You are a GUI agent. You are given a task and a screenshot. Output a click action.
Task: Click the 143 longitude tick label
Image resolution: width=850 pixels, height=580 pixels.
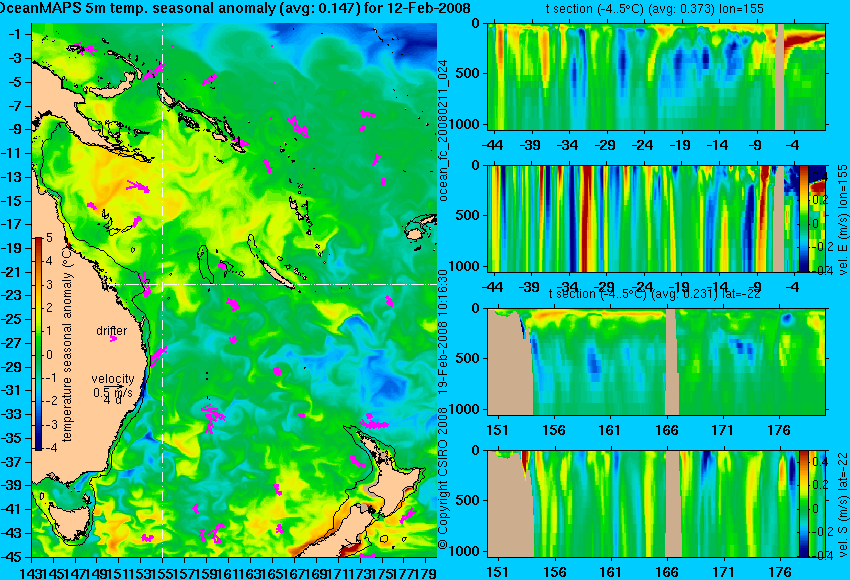tap(31, 572)
